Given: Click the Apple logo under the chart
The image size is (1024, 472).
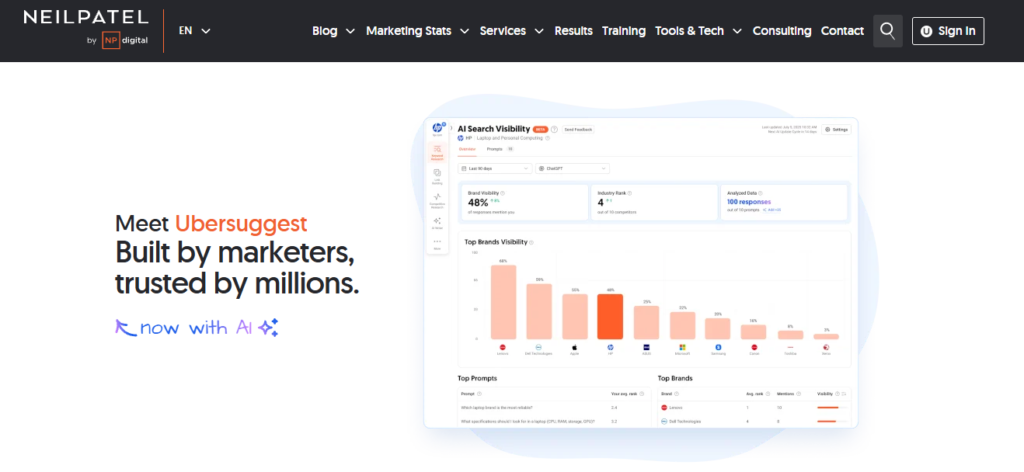Looking at the screenshot, I should [x=575, y=347].
